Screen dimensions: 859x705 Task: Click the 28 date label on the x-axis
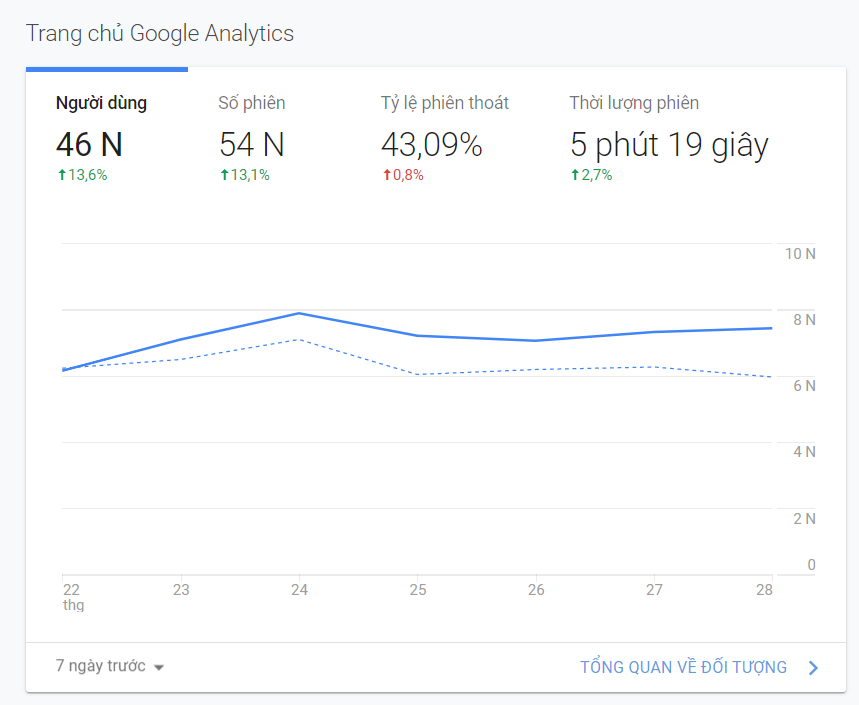point(764,590)
